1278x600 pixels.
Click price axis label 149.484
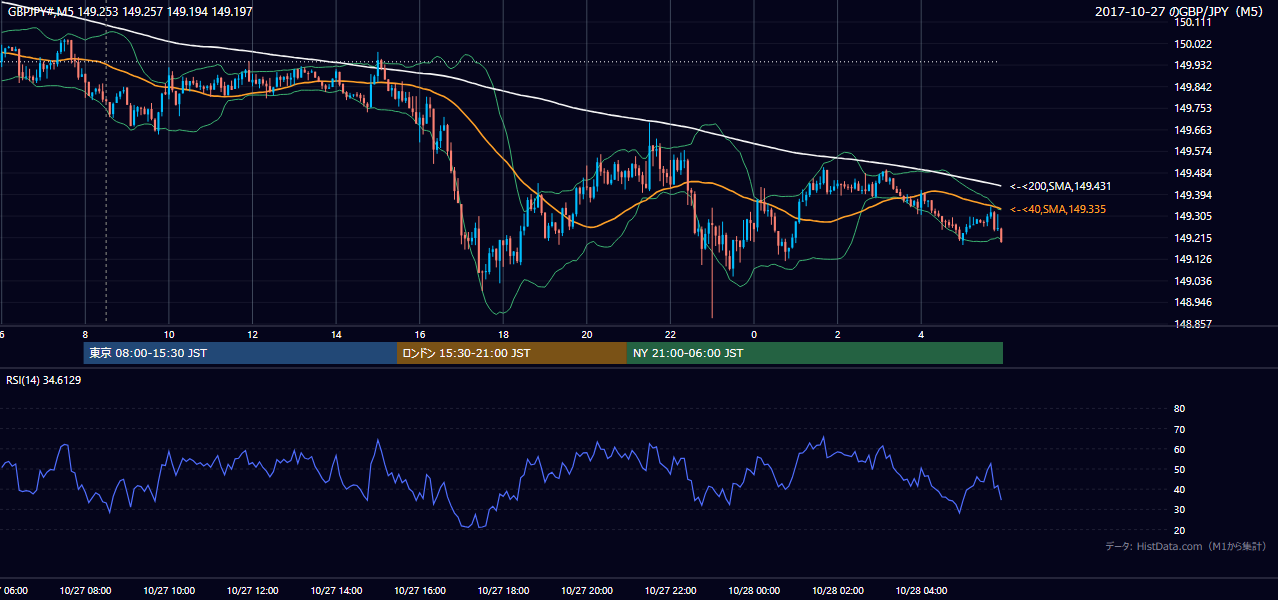pyautogui.click(x=1193, y=173)
